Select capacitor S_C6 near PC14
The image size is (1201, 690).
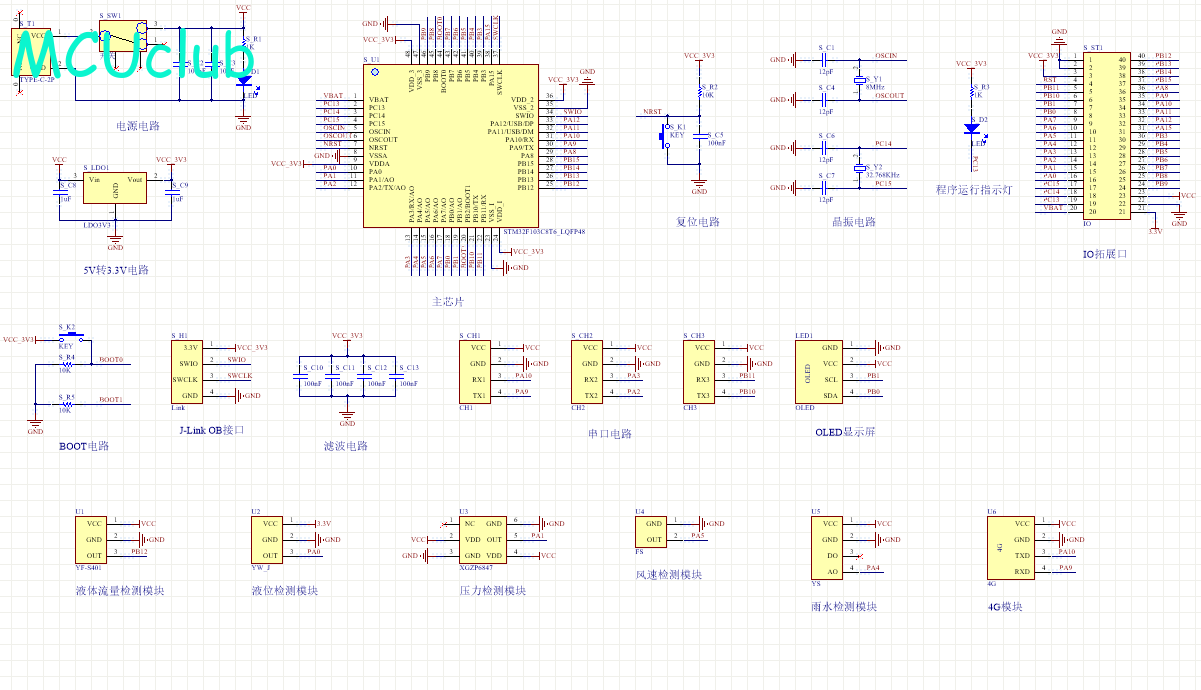(825, 148)
